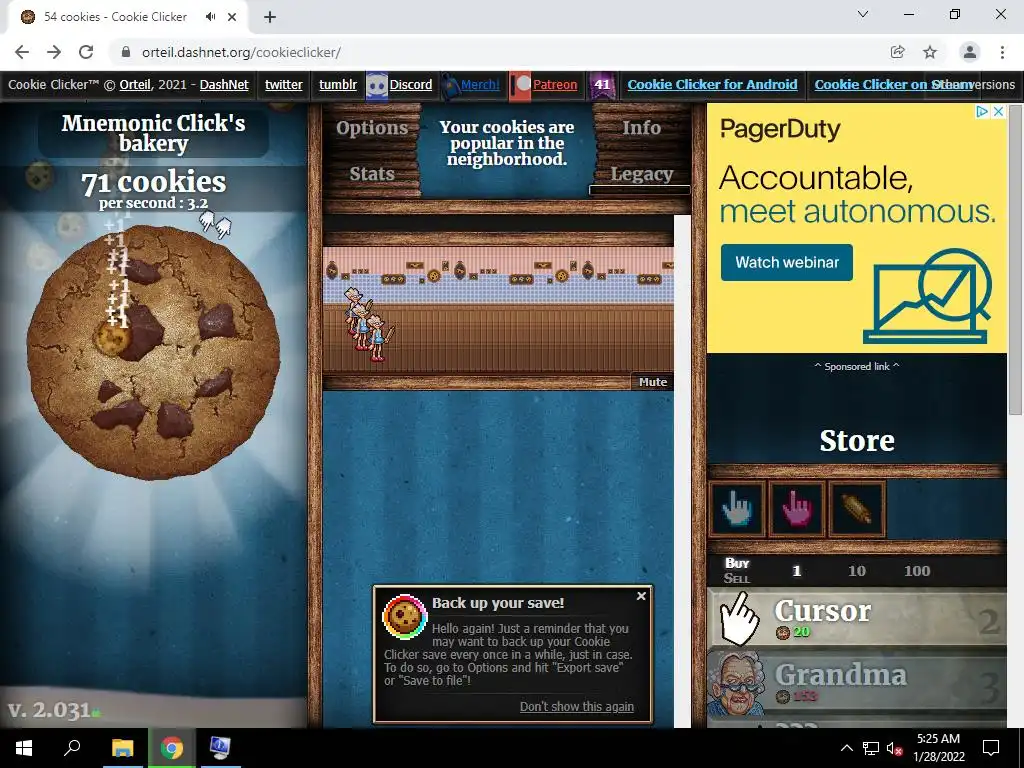
Task: Open the Legacy menu
Action: pos(641,174)
